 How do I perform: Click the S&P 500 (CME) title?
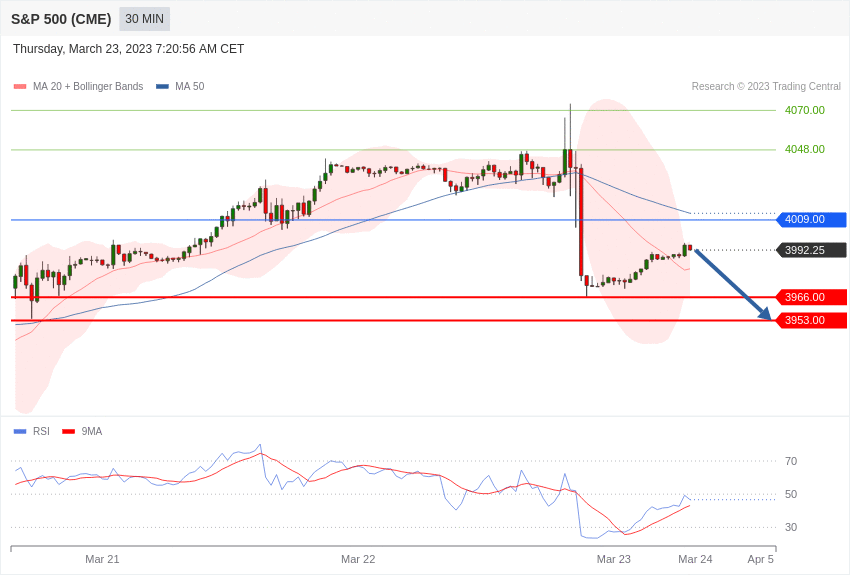[x=61, y=19]
